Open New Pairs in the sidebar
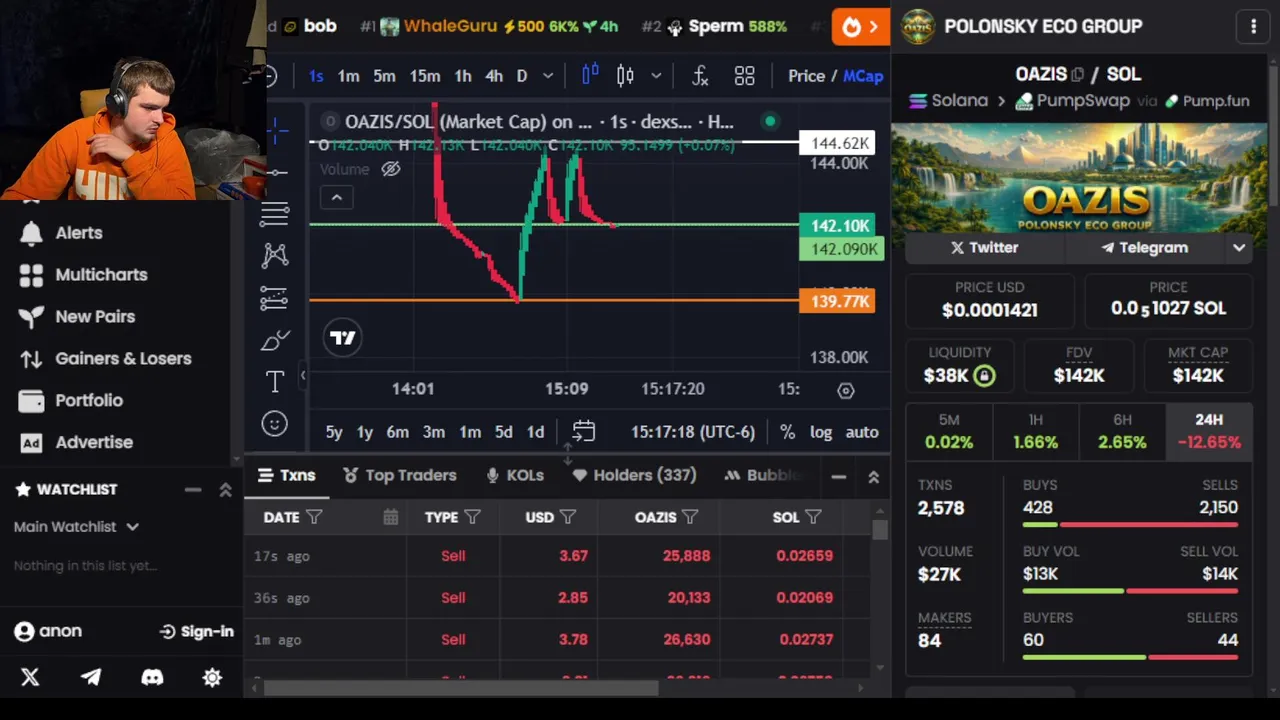The width and height of the screenshot is (1280, 720). coord(78,317)
